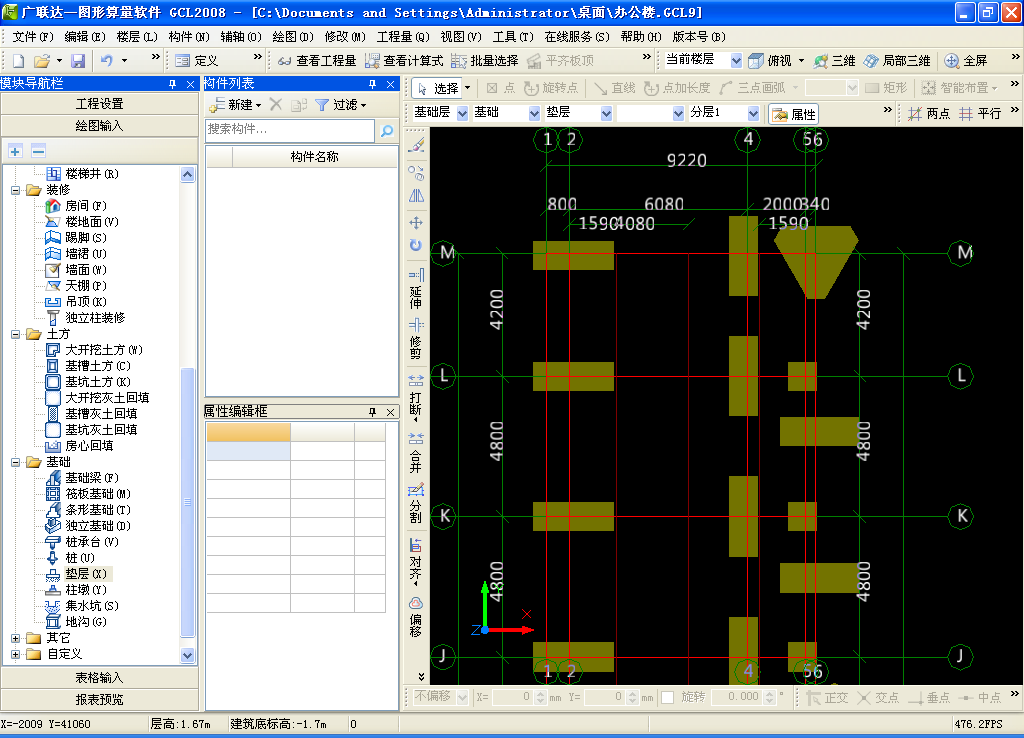Open 查看计算式 tool

coord(404,61)
